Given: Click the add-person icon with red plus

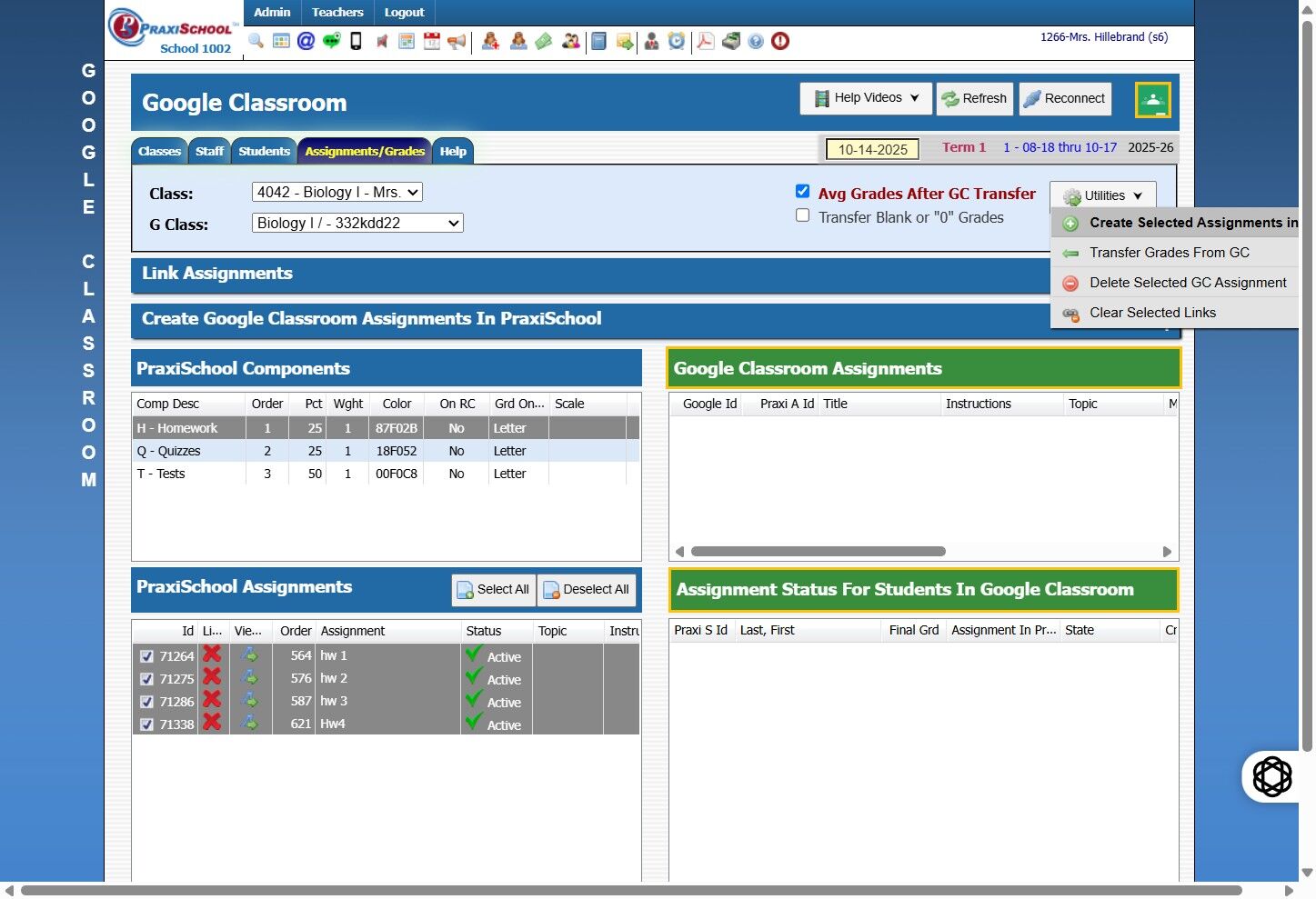Looking at the screenshot, I should point(490,41).
